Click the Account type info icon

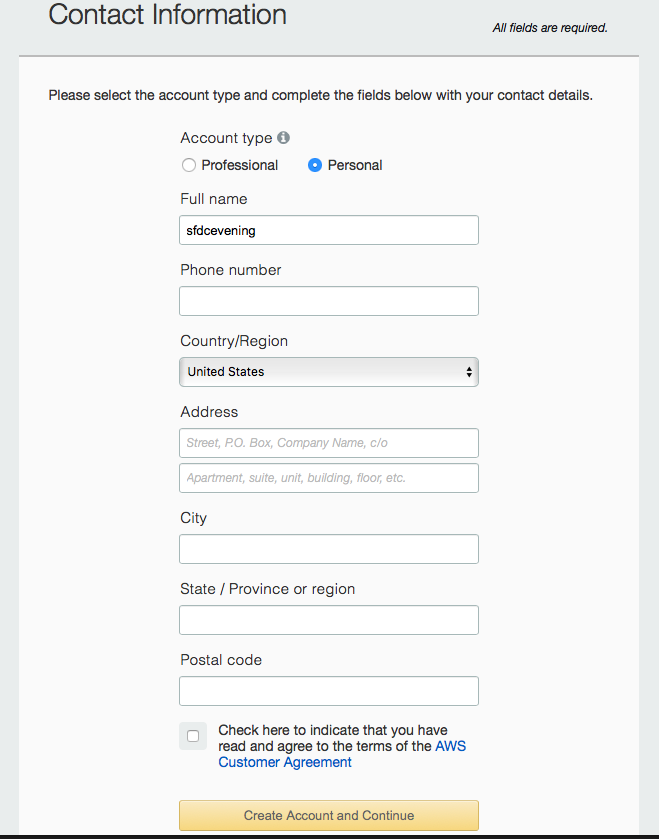pyautogui.click(x=283, y=138)
